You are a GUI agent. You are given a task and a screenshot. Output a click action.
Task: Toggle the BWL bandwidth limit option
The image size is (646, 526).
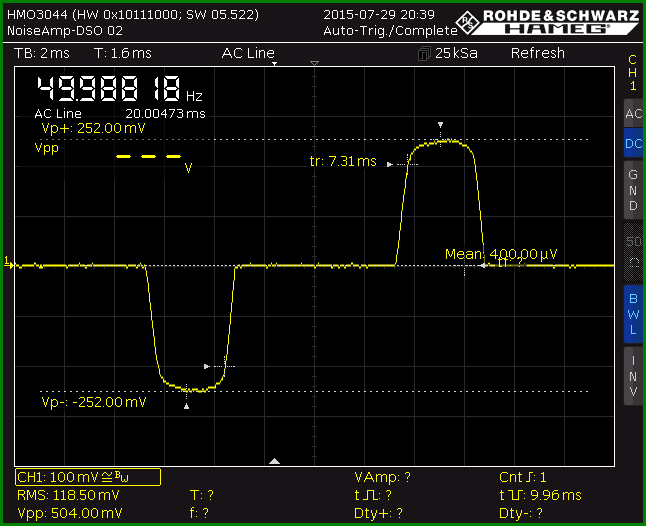(633, 314)
